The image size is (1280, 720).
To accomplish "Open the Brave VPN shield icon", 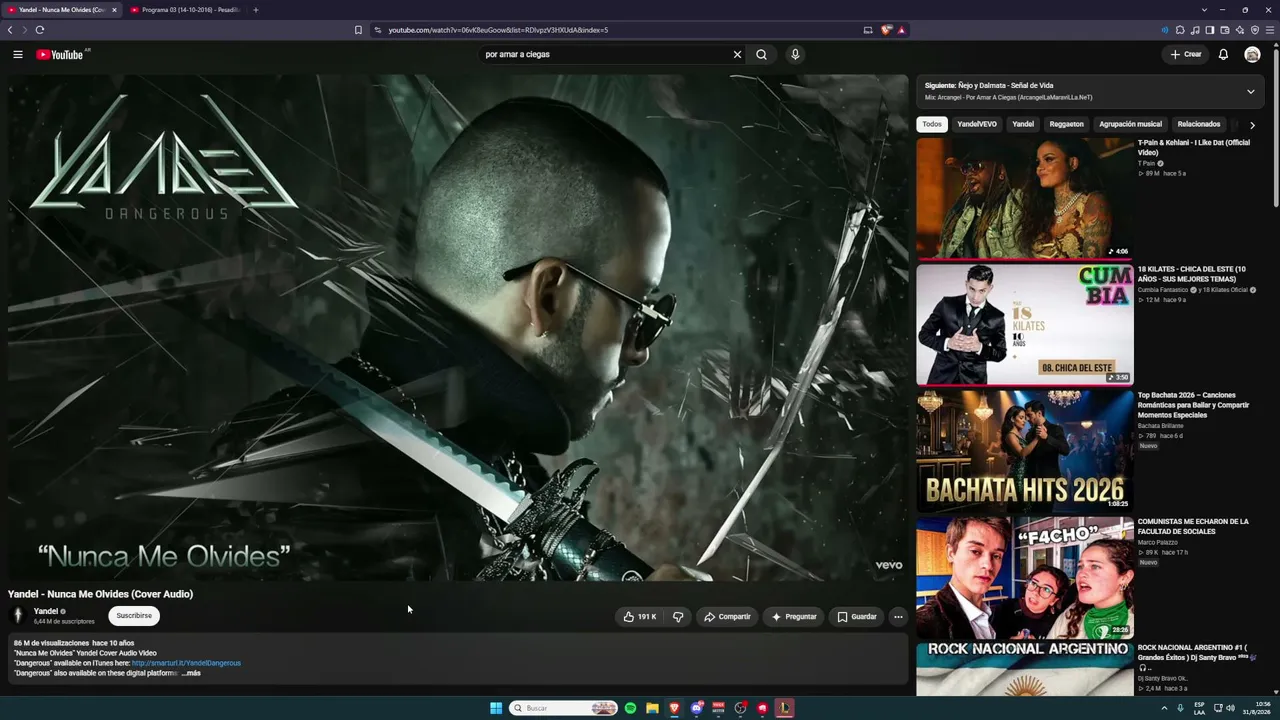I will pos(1255,30).
